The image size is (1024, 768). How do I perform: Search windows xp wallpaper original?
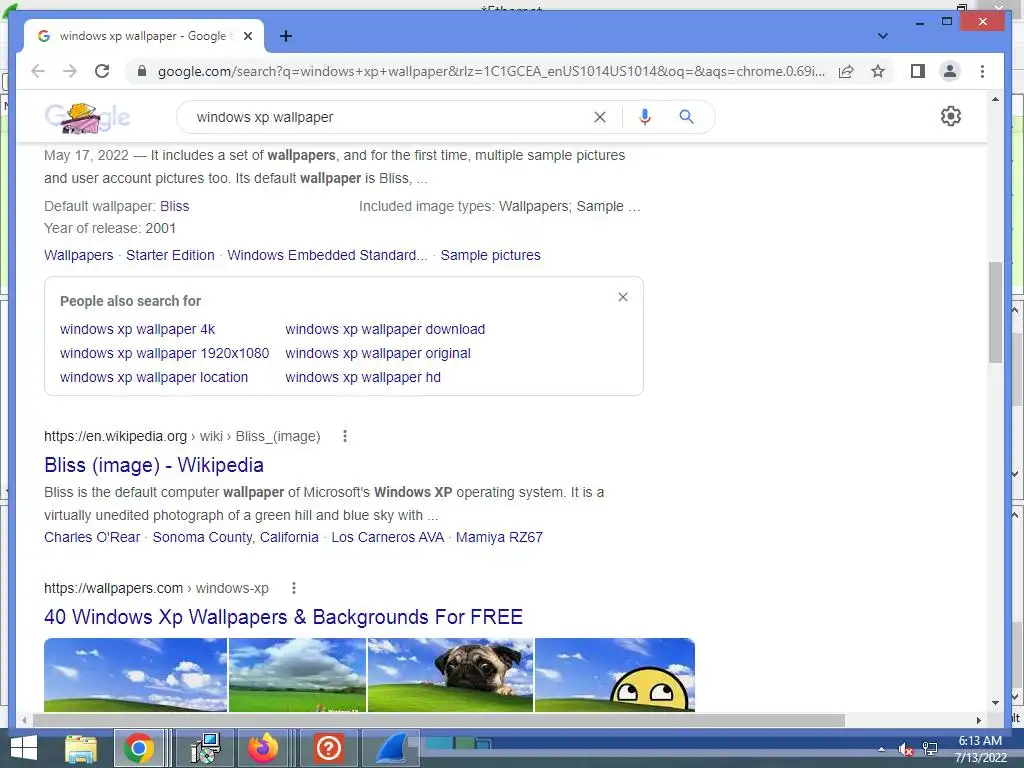377,353
